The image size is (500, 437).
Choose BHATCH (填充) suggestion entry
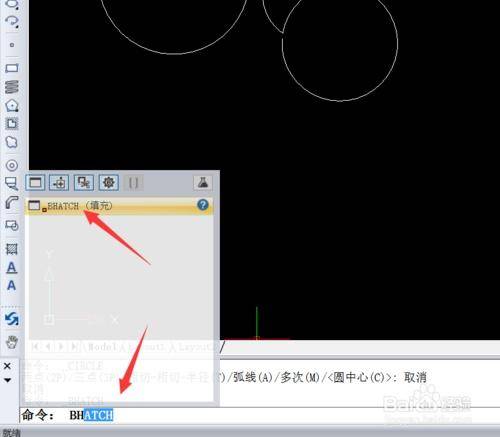click(119, 205)
